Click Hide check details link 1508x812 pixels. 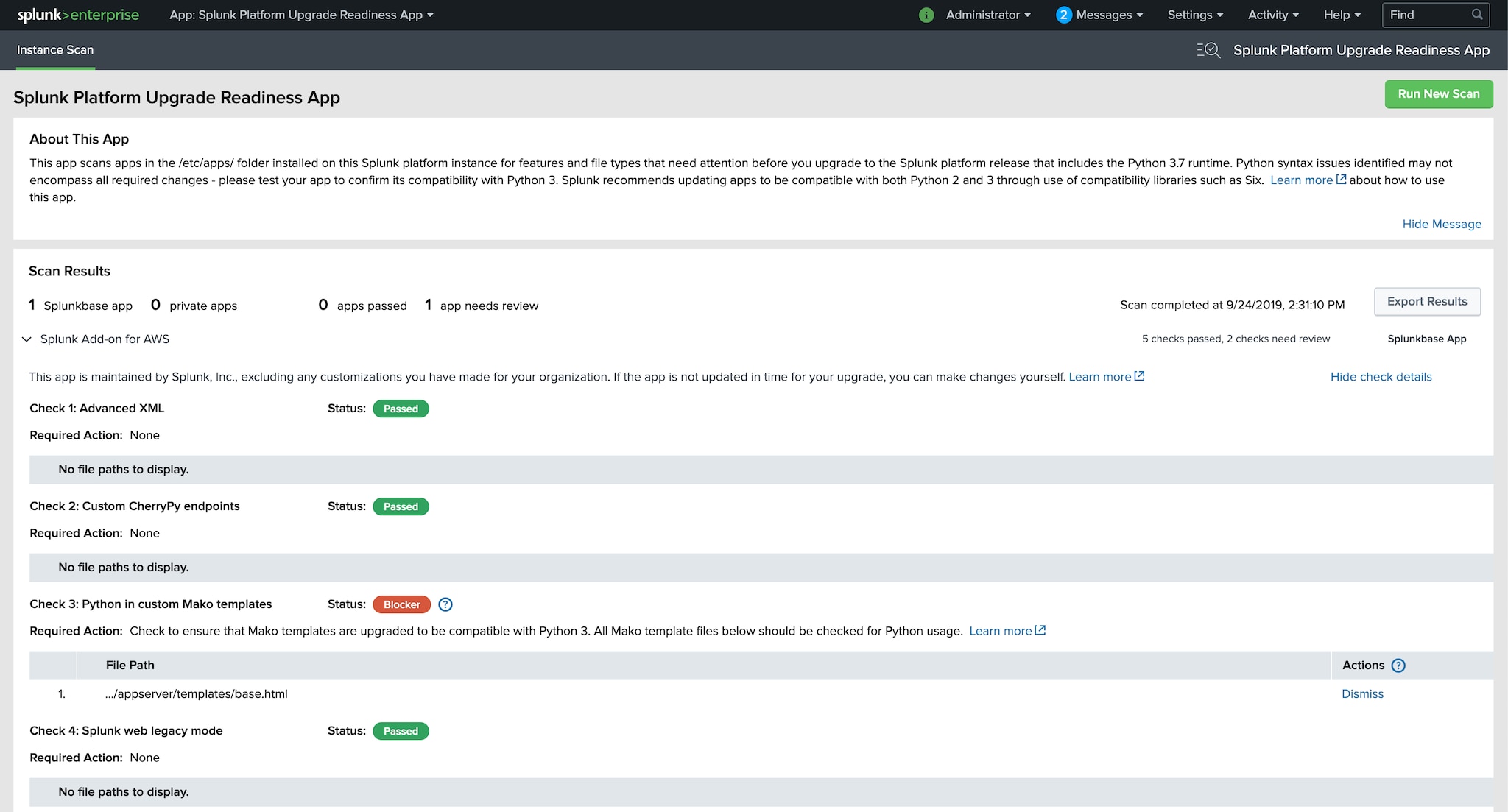coord(1381,377)
